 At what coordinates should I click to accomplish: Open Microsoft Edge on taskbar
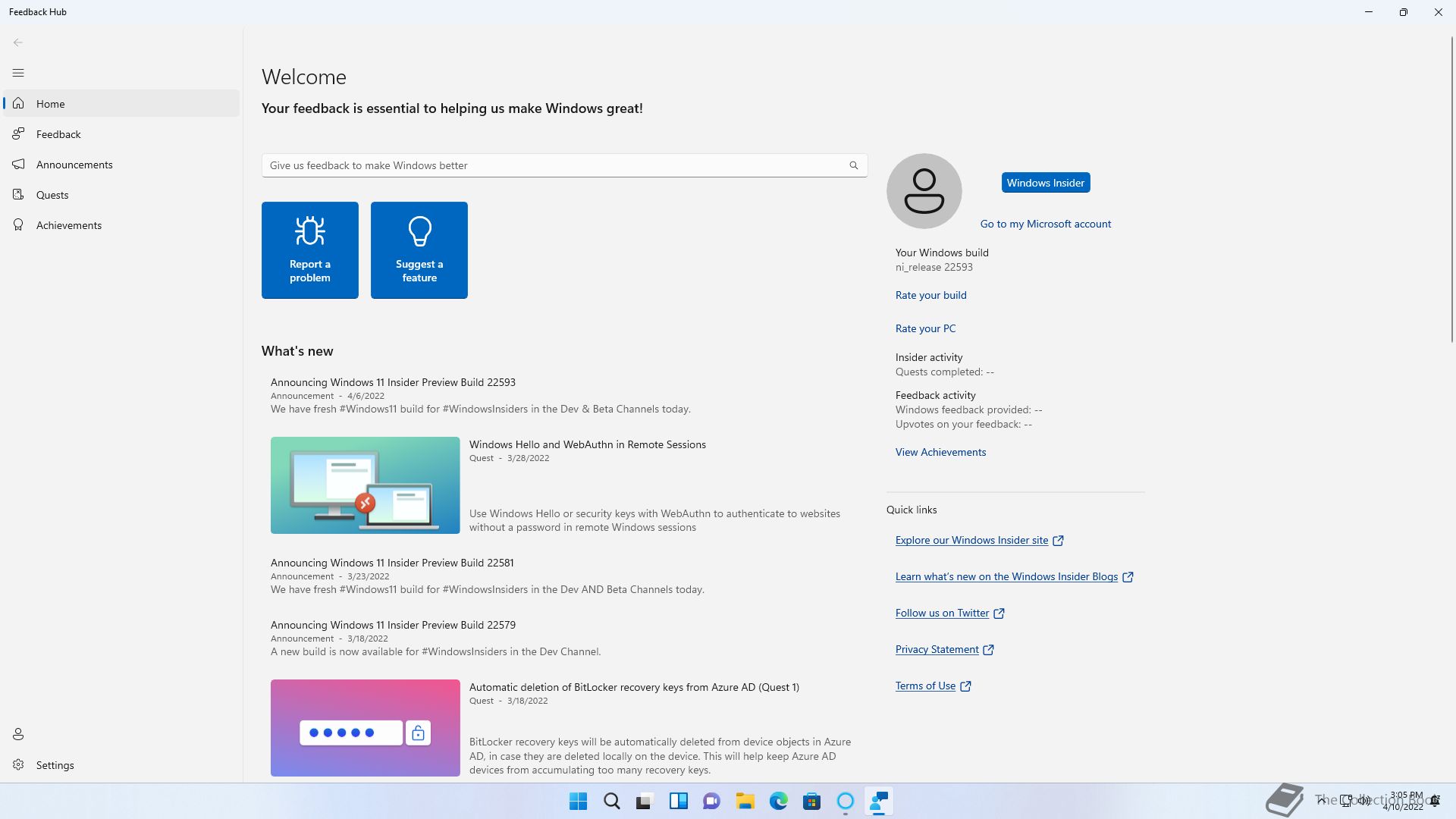point(778,802)
